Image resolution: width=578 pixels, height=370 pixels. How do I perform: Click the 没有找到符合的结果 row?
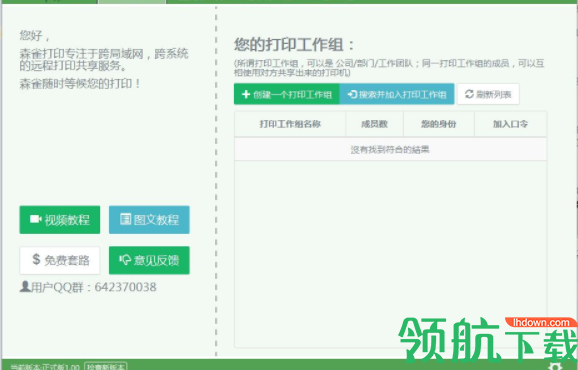[390, 149]
